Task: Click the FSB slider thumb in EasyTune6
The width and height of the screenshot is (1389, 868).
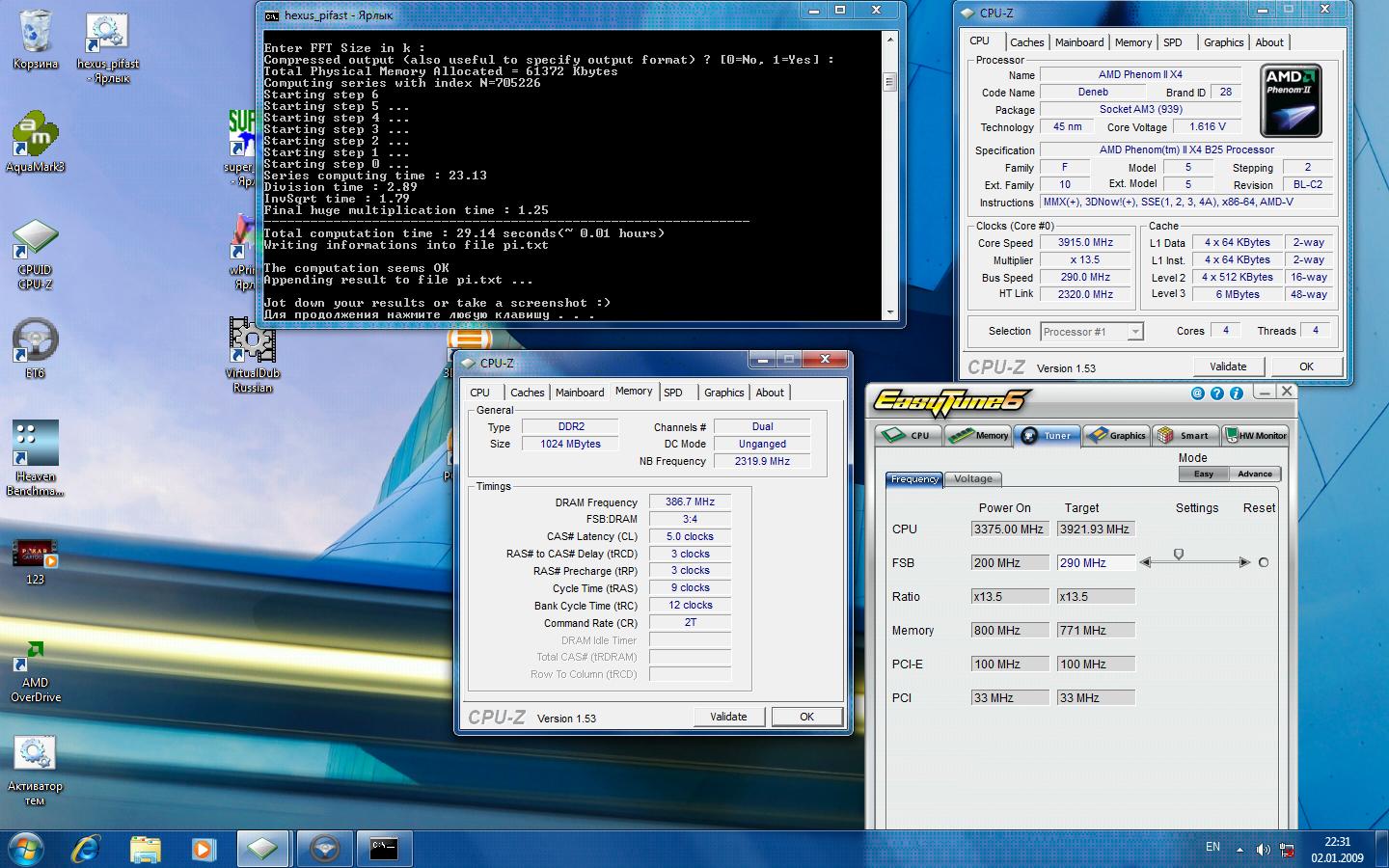Action: coord(1179,555)
